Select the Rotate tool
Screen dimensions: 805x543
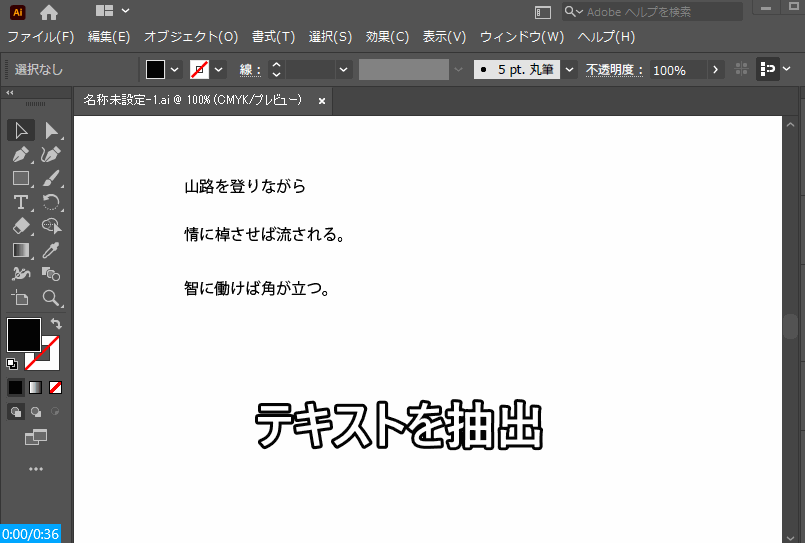tap(51, 202)
